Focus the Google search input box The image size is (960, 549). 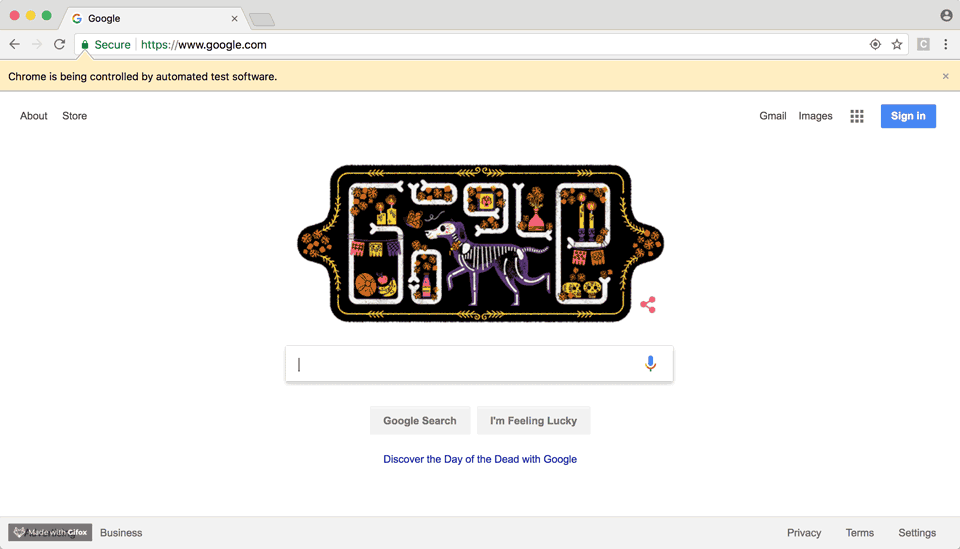pyautogui.click(x=465, y=364)
